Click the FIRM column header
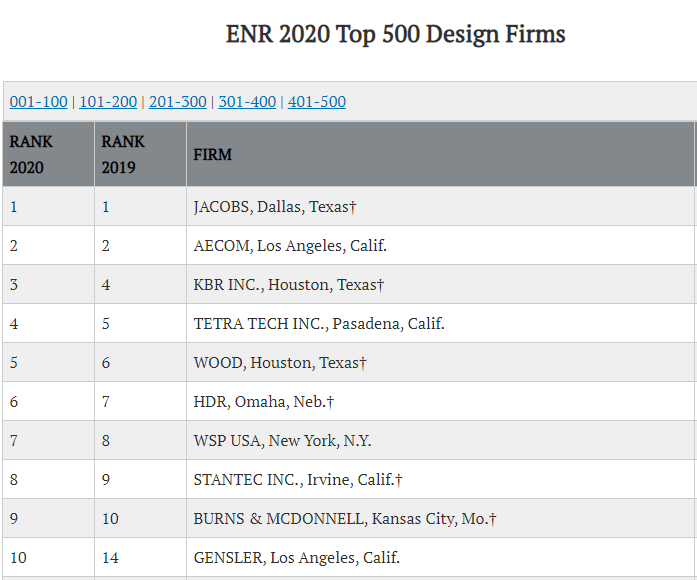The height and width of the screenshot is (580, 697). 440,154
